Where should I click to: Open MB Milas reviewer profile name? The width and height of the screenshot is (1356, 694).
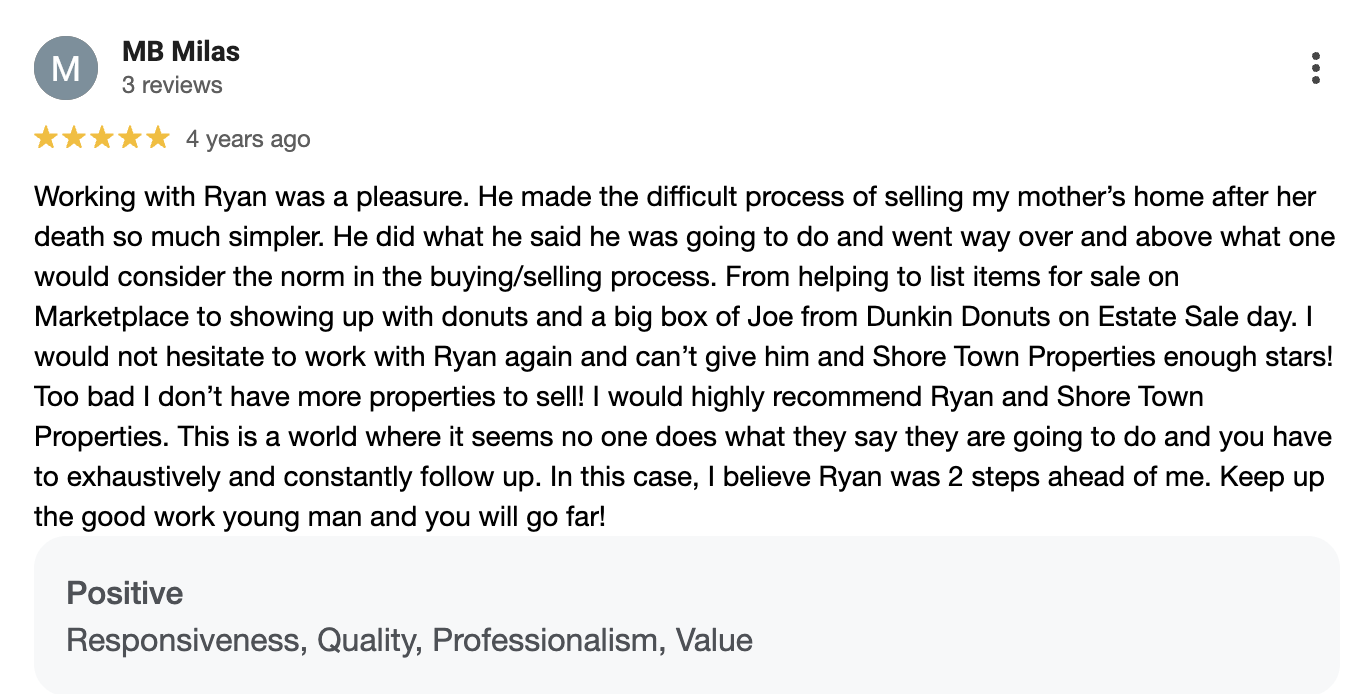[x=181, y=51]
